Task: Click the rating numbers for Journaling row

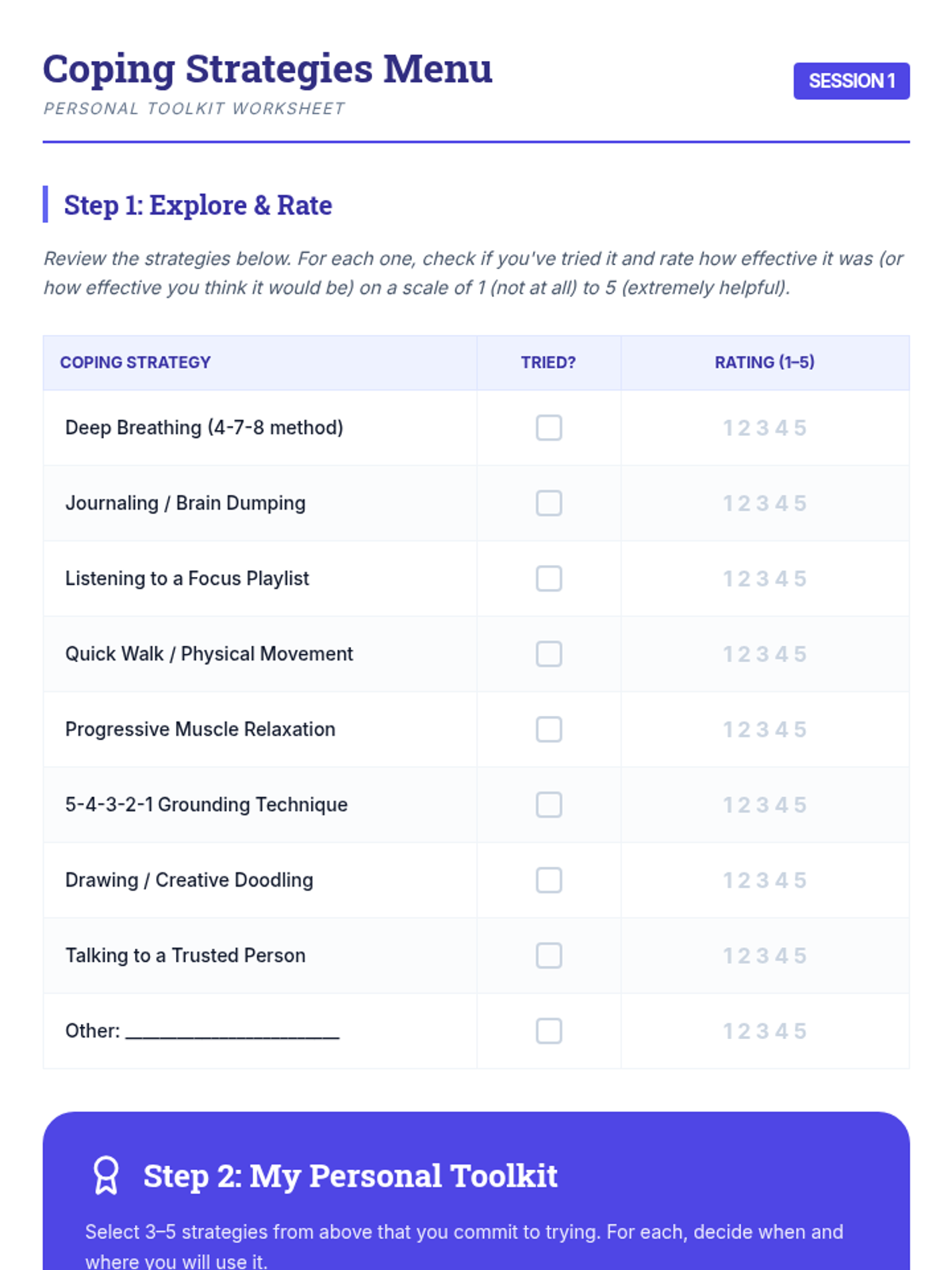Action: (764, 504)
